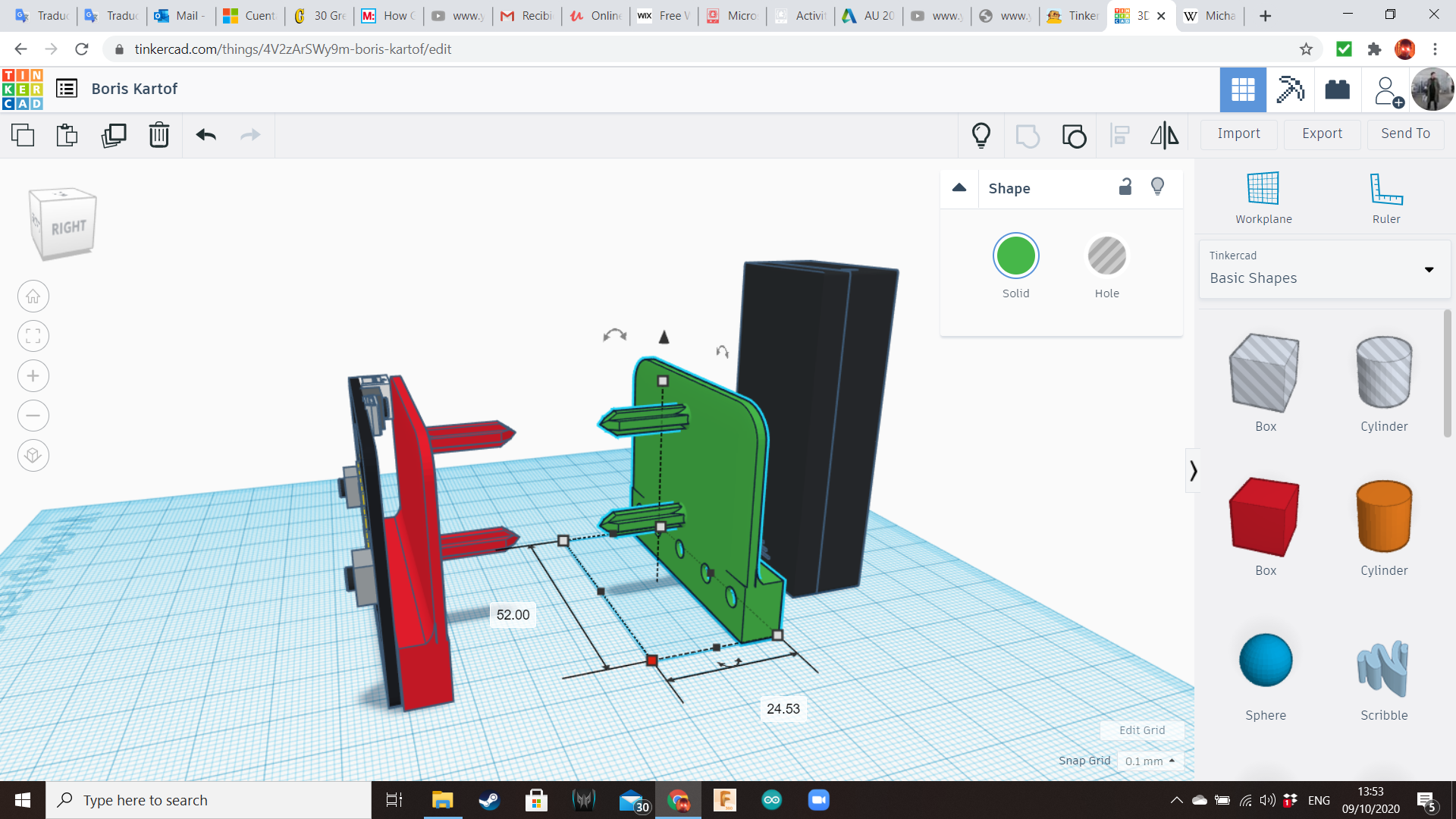Click the Undo arrow
This screenshot has height=819, width=1456.
coord(206,136)
